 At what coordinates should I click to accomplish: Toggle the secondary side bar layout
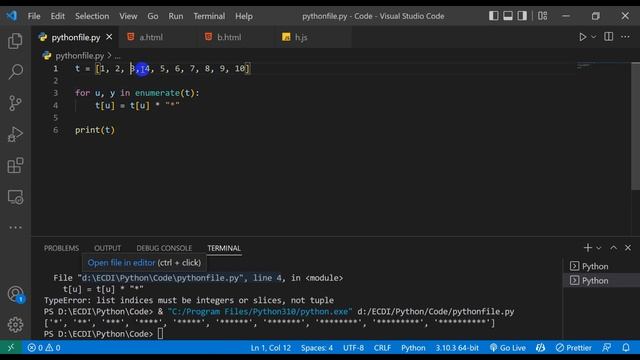pyautogui.click(x=522, y=16)
